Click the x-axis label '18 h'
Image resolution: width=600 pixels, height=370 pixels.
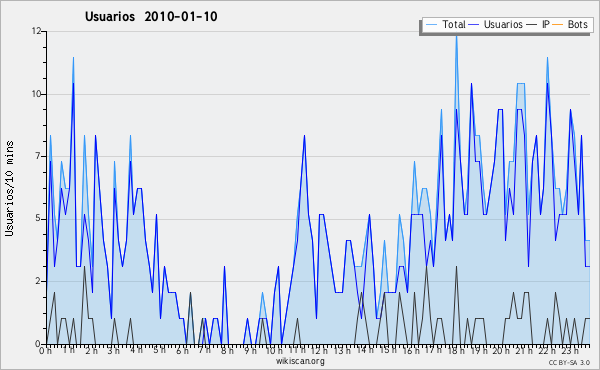[456, 350]
